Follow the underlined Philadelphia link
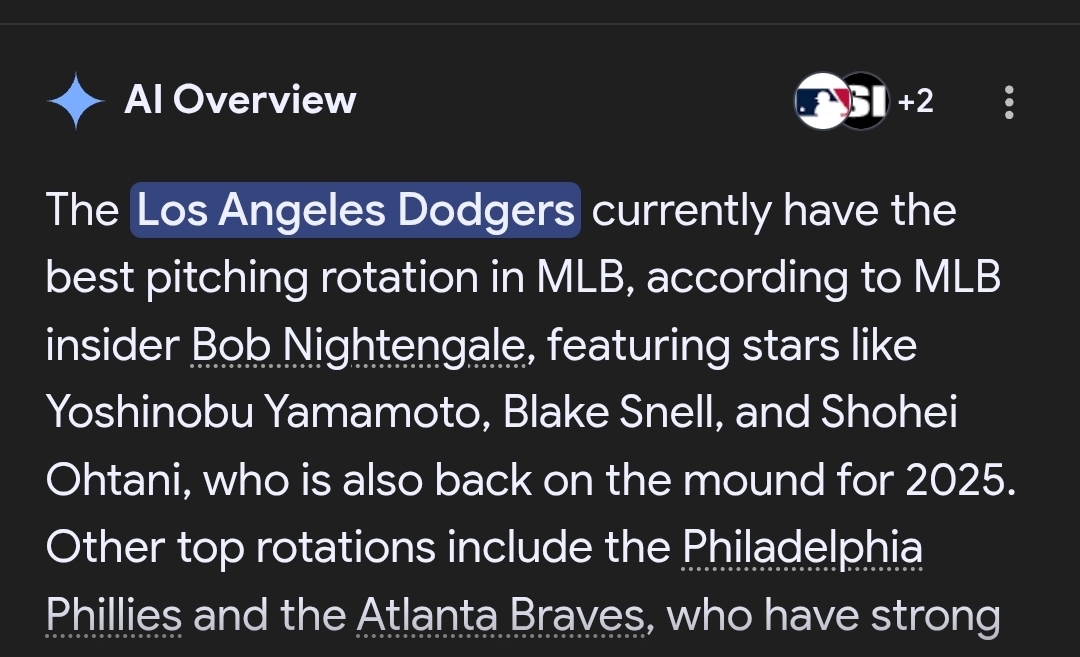This screenshot has width=1080, height=657. pos(802,548)
